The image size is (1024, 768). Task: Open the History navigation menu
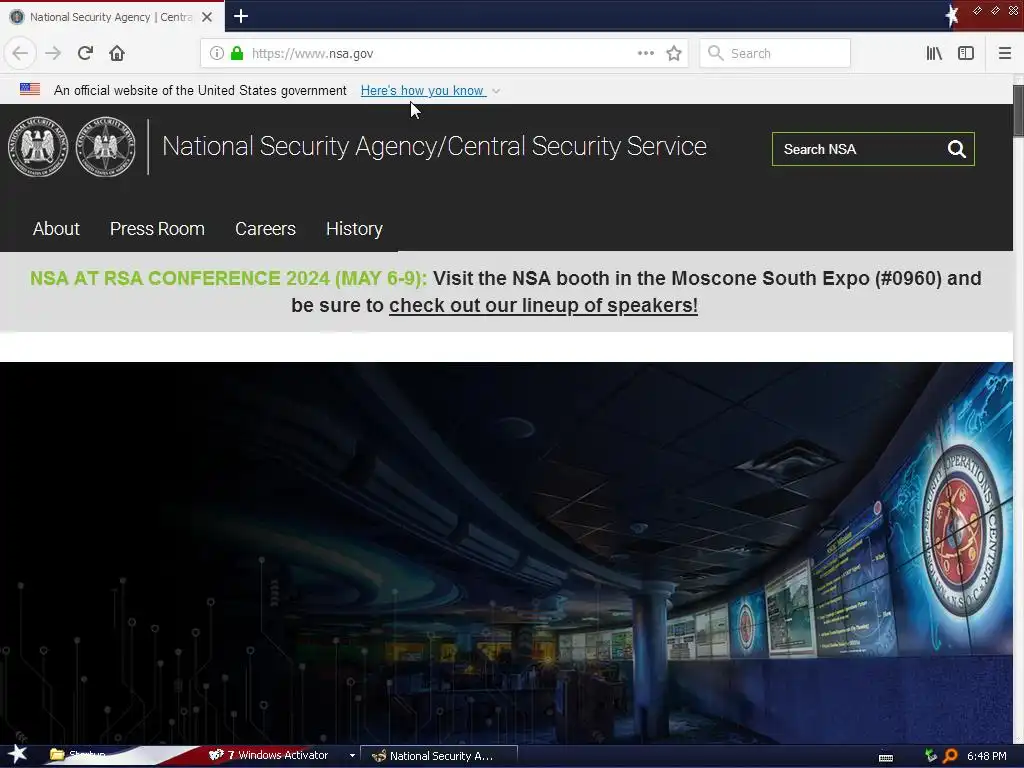[x=354, y=229]
